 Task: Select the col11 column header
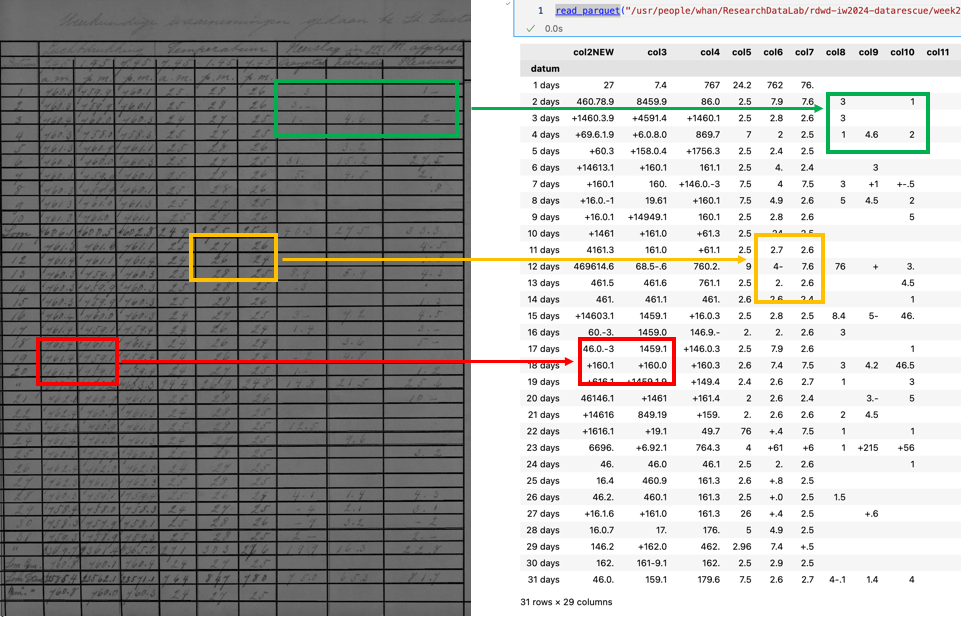tap(937, 52)
